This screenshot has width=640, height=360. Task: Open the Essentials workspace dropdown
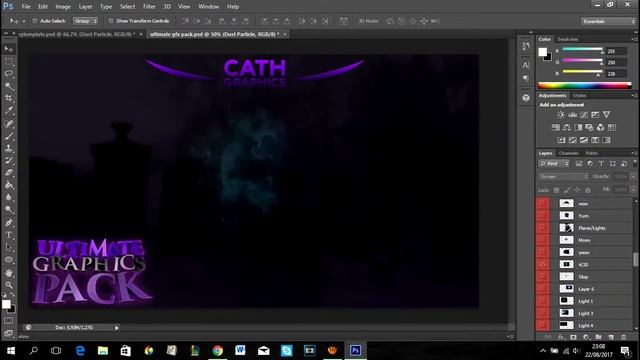coord(608,21)
